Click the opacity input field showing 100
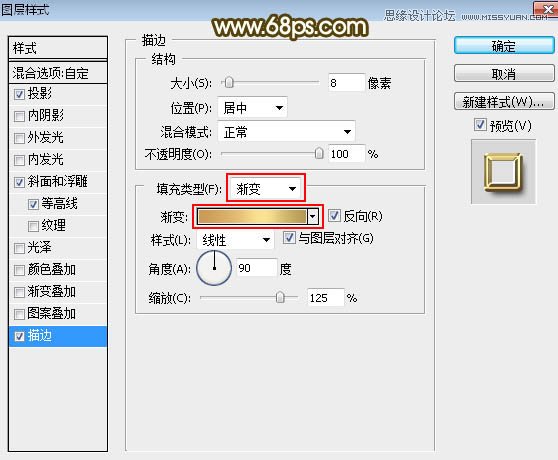Viewport: 558px width, 460px height. 347,154
